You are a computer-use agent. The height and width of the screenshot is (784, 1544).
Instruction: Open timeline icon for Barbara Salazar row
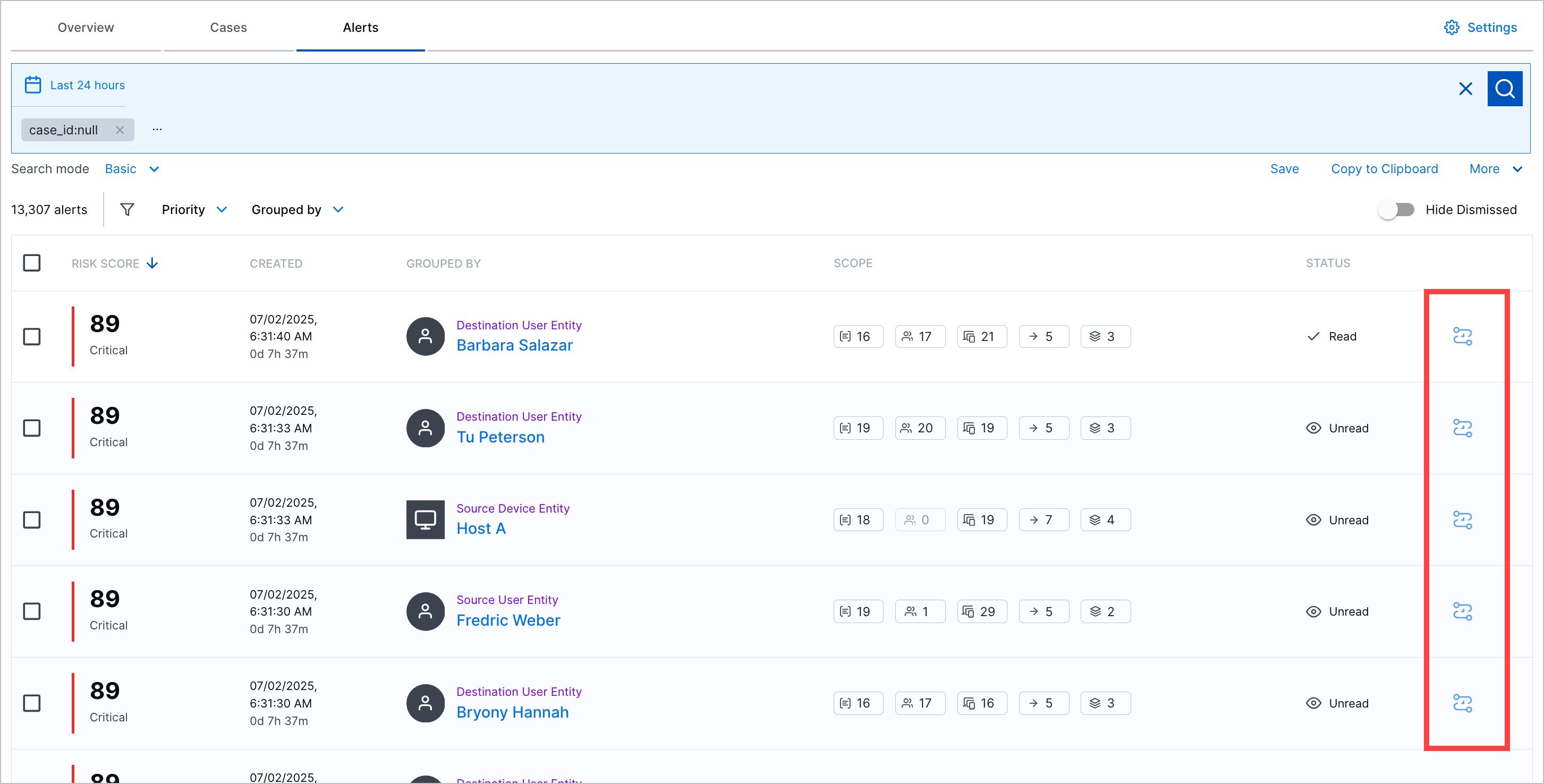pos(1463,336)
